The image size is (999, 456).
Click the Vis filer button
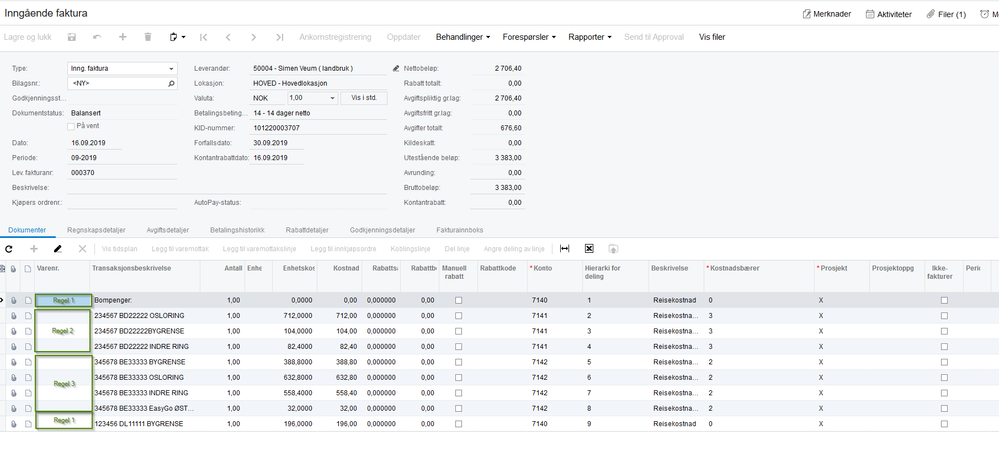point(712,38)
